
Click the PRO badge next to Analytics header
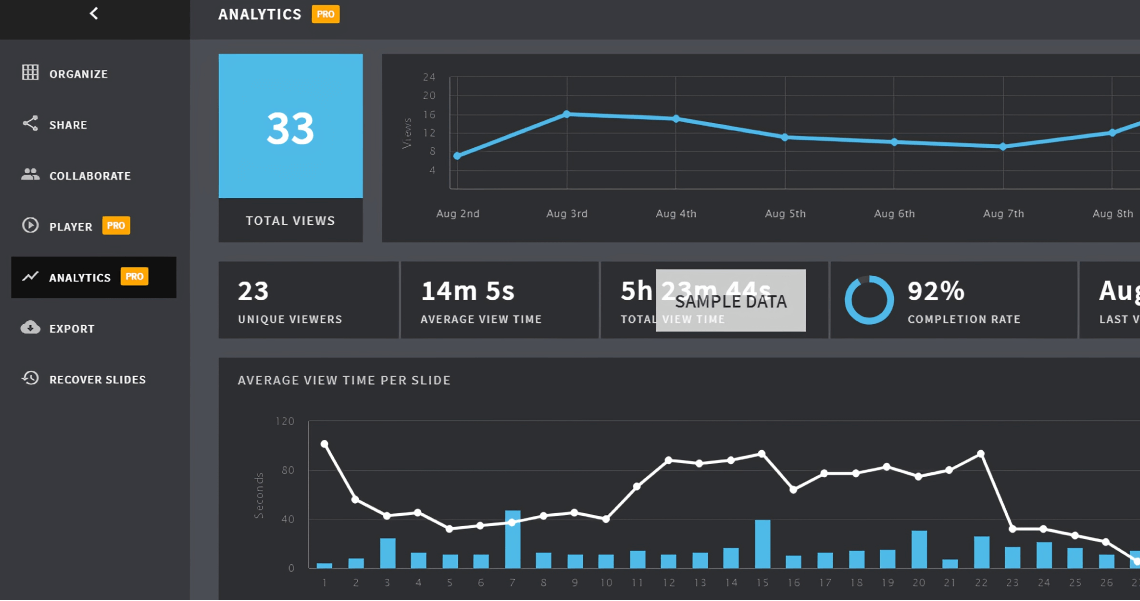pos(326,14)
